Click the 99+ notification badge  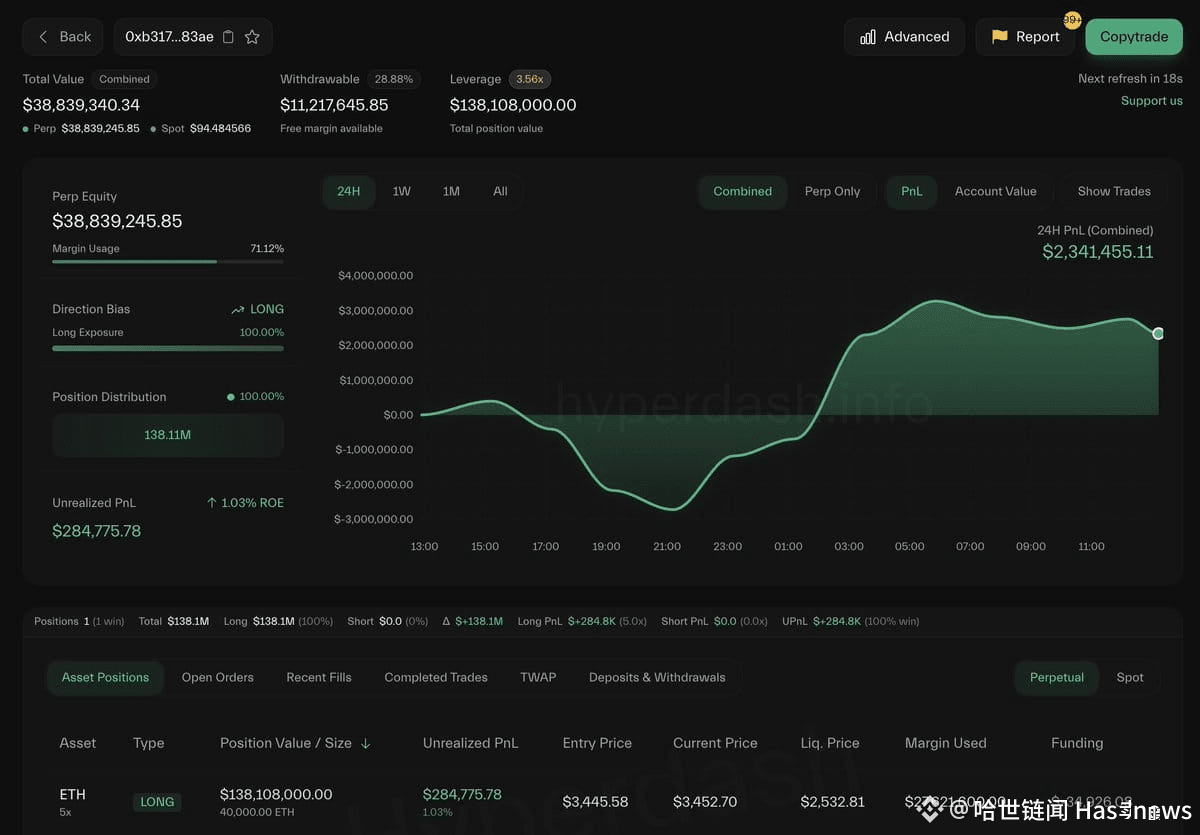1071,20
